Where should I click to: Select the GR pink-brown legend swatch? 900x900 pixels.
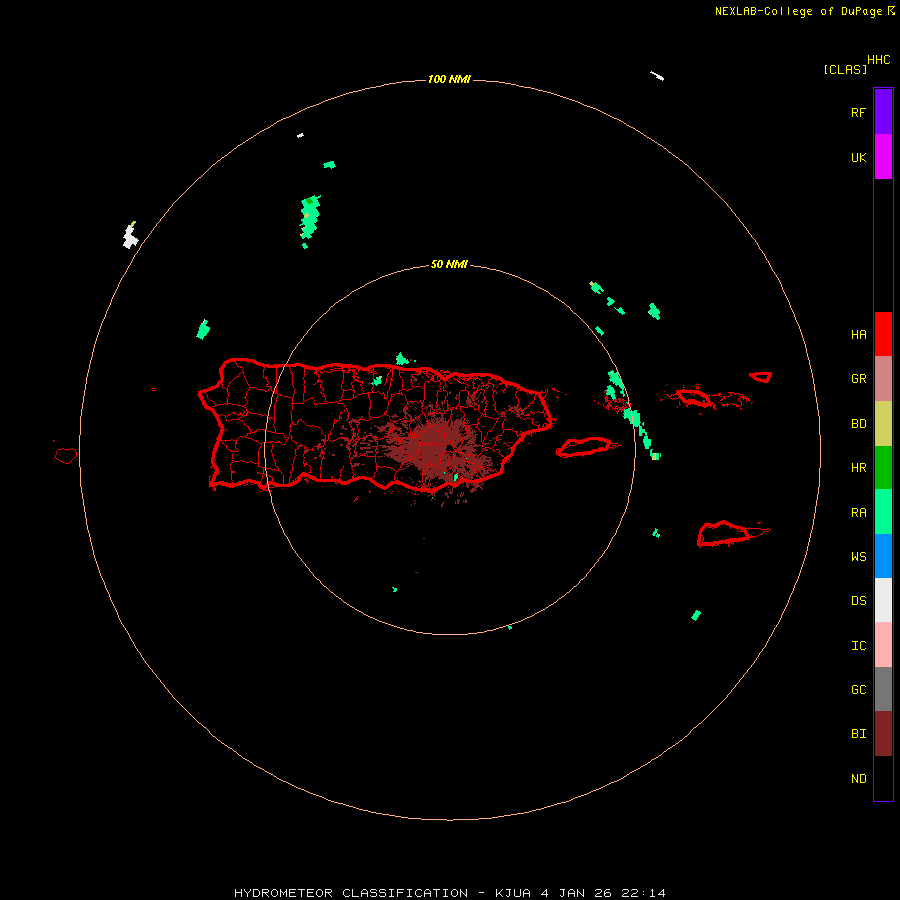883,378
